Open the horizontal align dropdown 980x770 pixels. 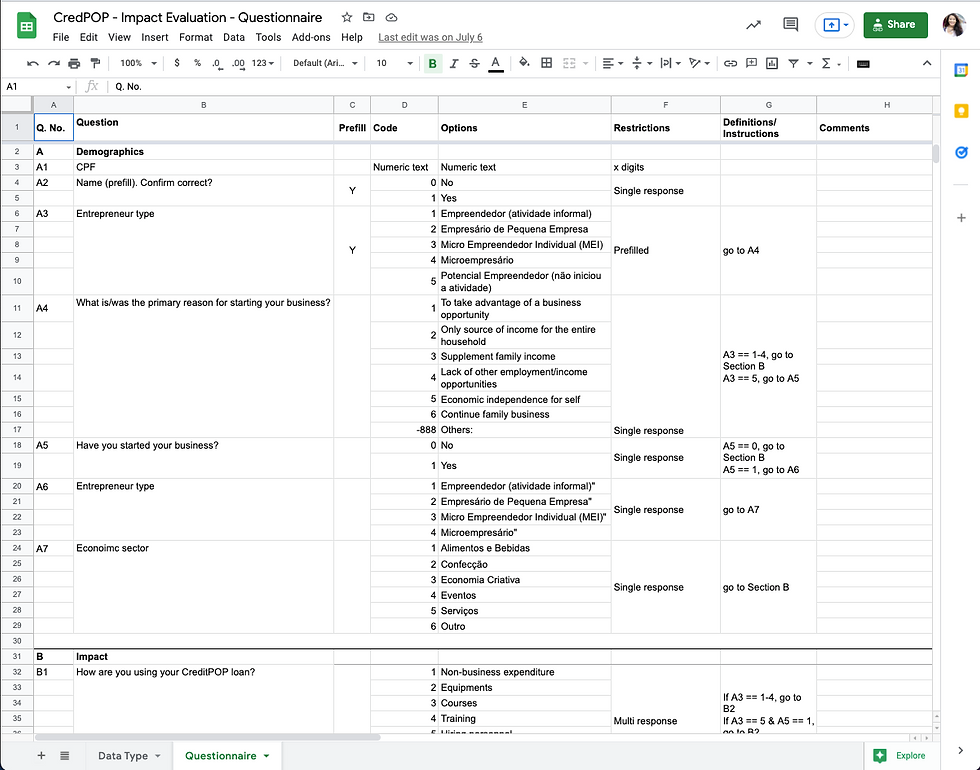[x=612, y=63]
